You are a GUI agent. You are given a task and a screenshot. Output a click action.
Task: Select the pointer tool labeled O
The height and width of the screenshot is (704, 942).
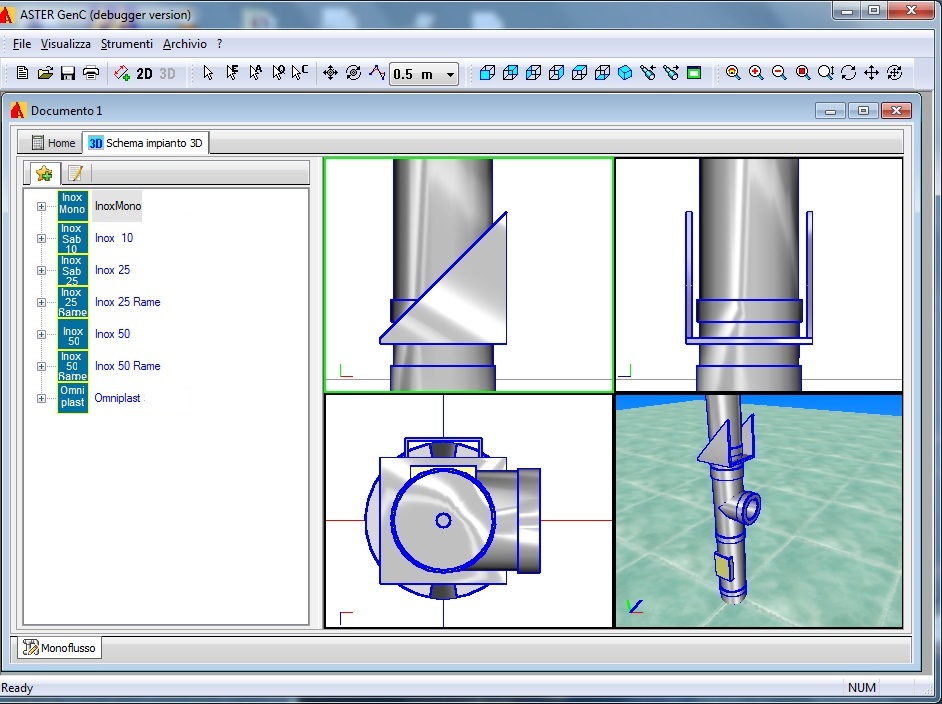pos(278,73)
